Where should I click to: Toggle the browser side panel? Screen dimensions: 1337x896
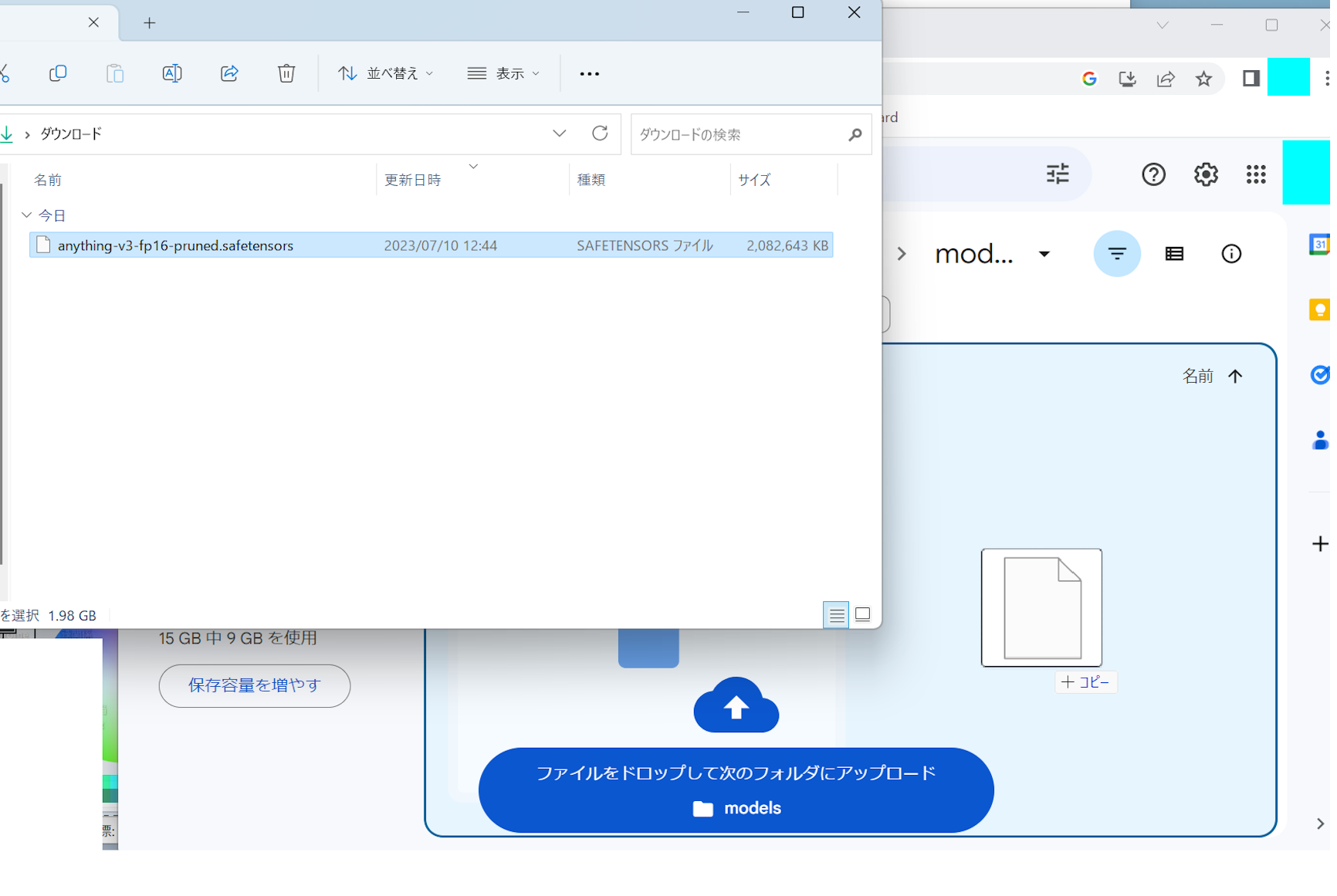(1251, 78)
